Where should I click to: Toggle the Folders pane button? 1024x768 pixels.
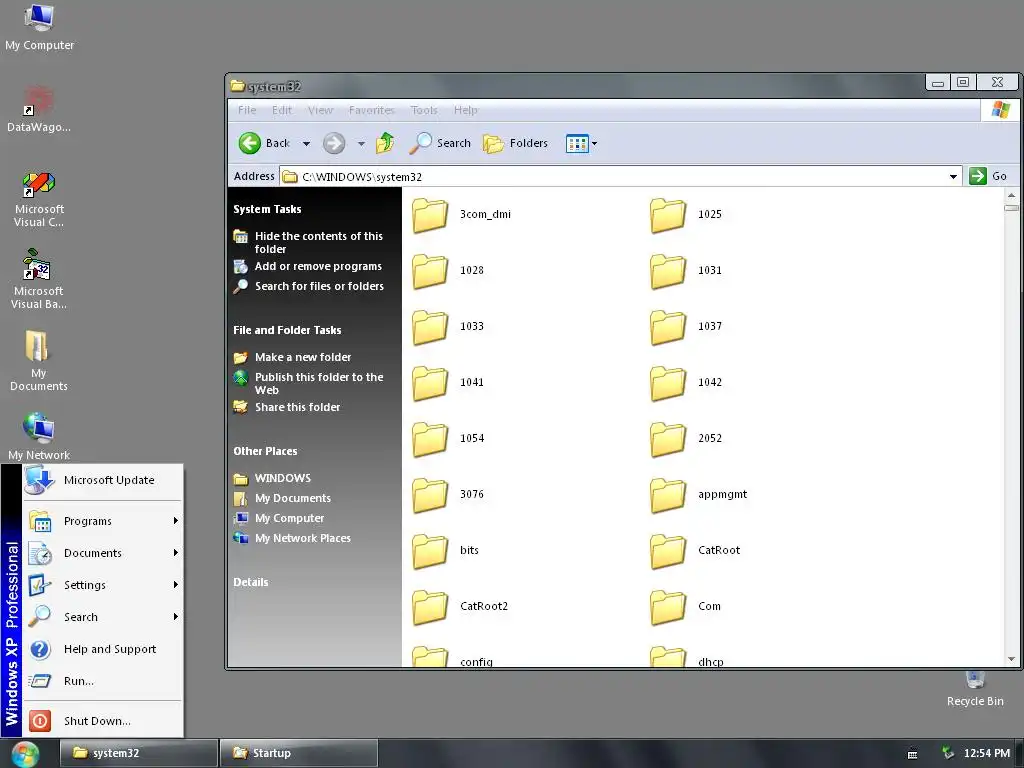[515, 143]
